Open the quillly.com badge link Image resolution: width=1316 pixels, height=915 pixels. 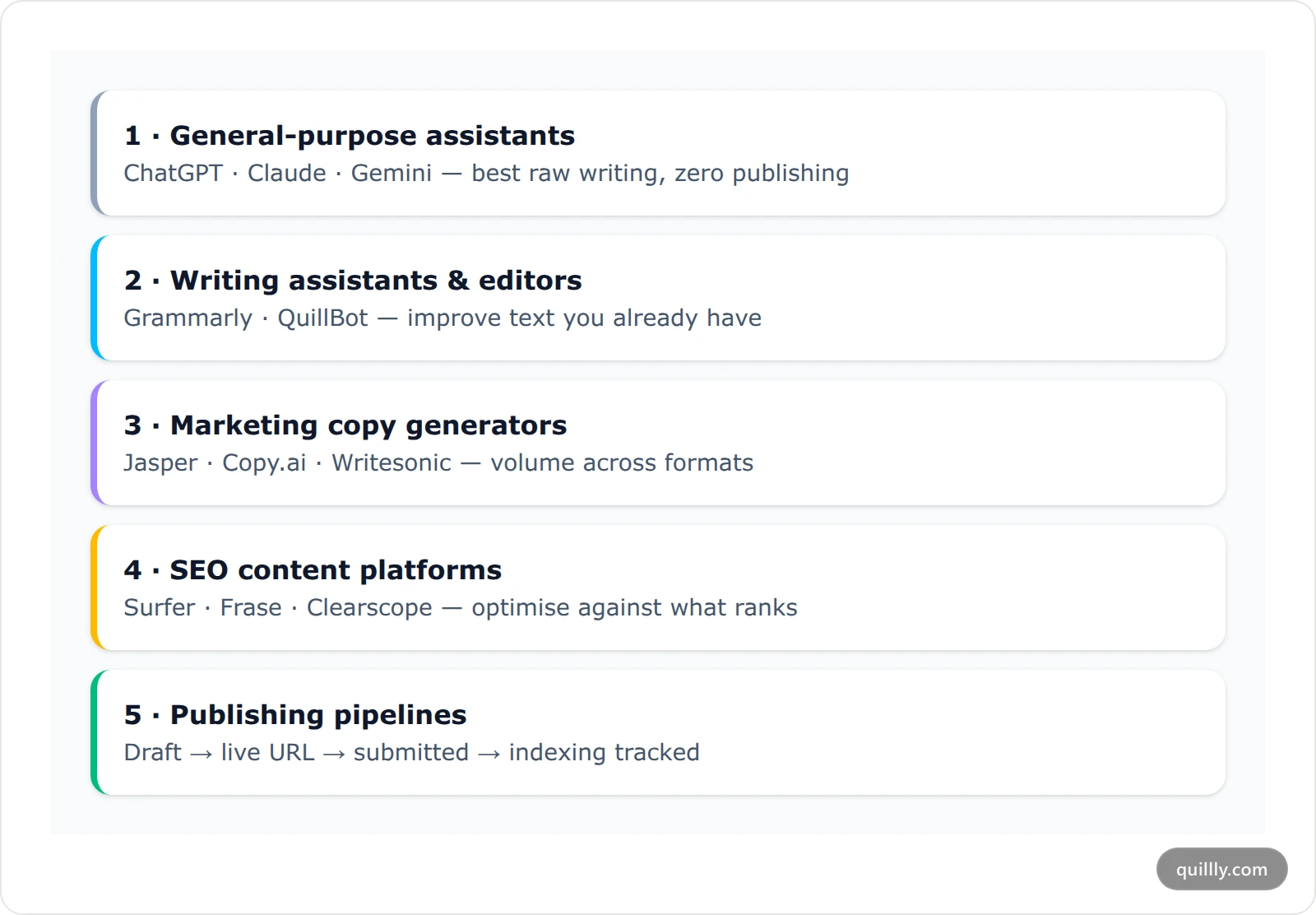(1221, 869)
